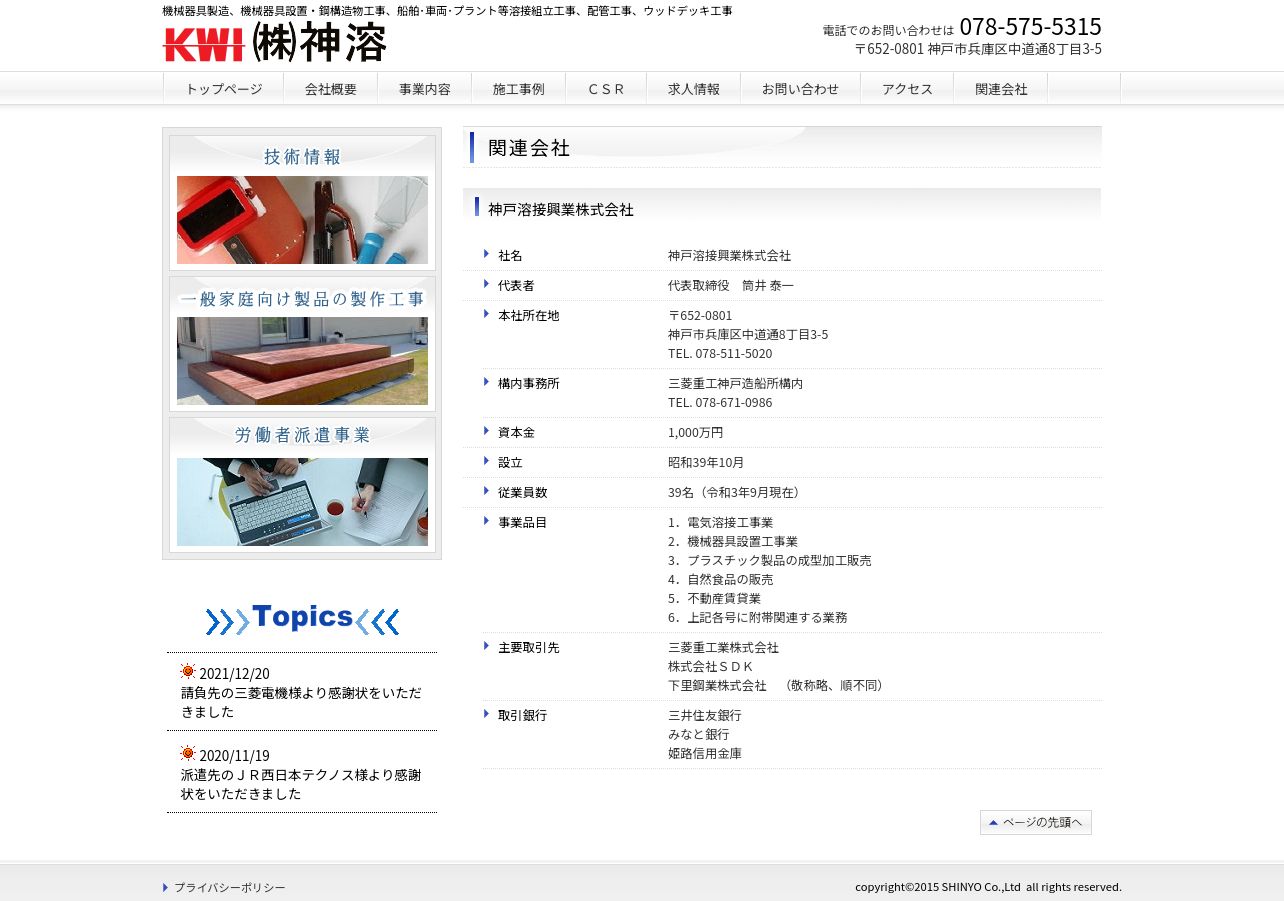
Task: Click the sun icon beside 2020/11/19
Action: 188,753
